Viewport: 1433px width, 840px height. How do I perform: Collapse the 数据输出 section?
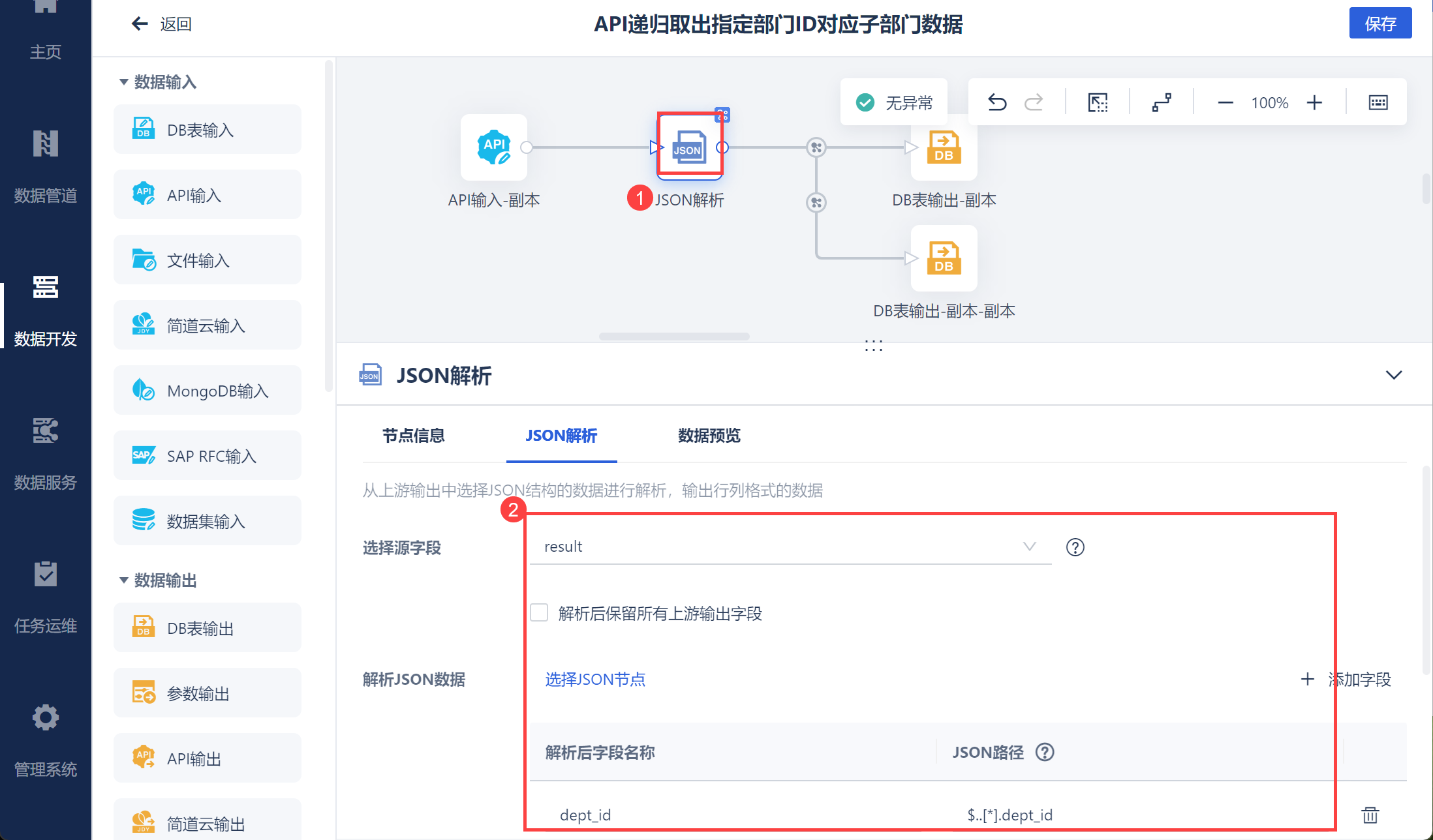point(123,580)
